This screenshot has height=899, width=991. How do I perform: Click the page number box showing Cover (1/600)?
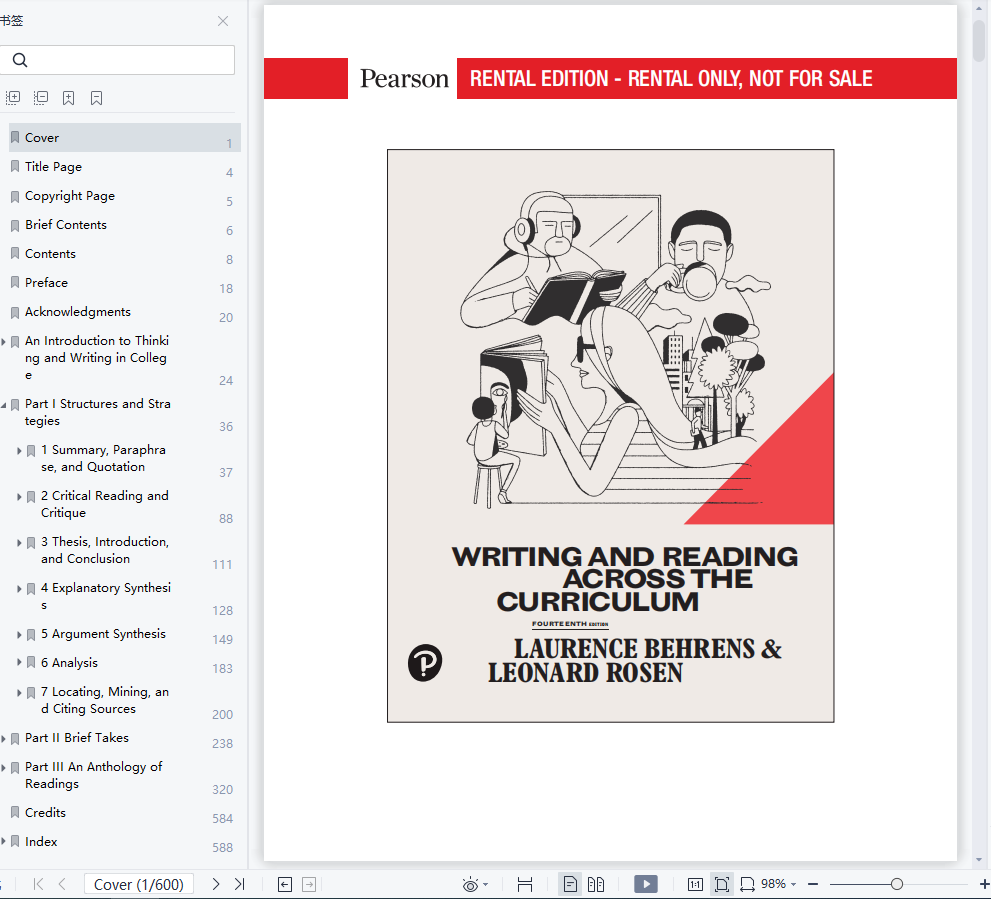tap(138, 884)
